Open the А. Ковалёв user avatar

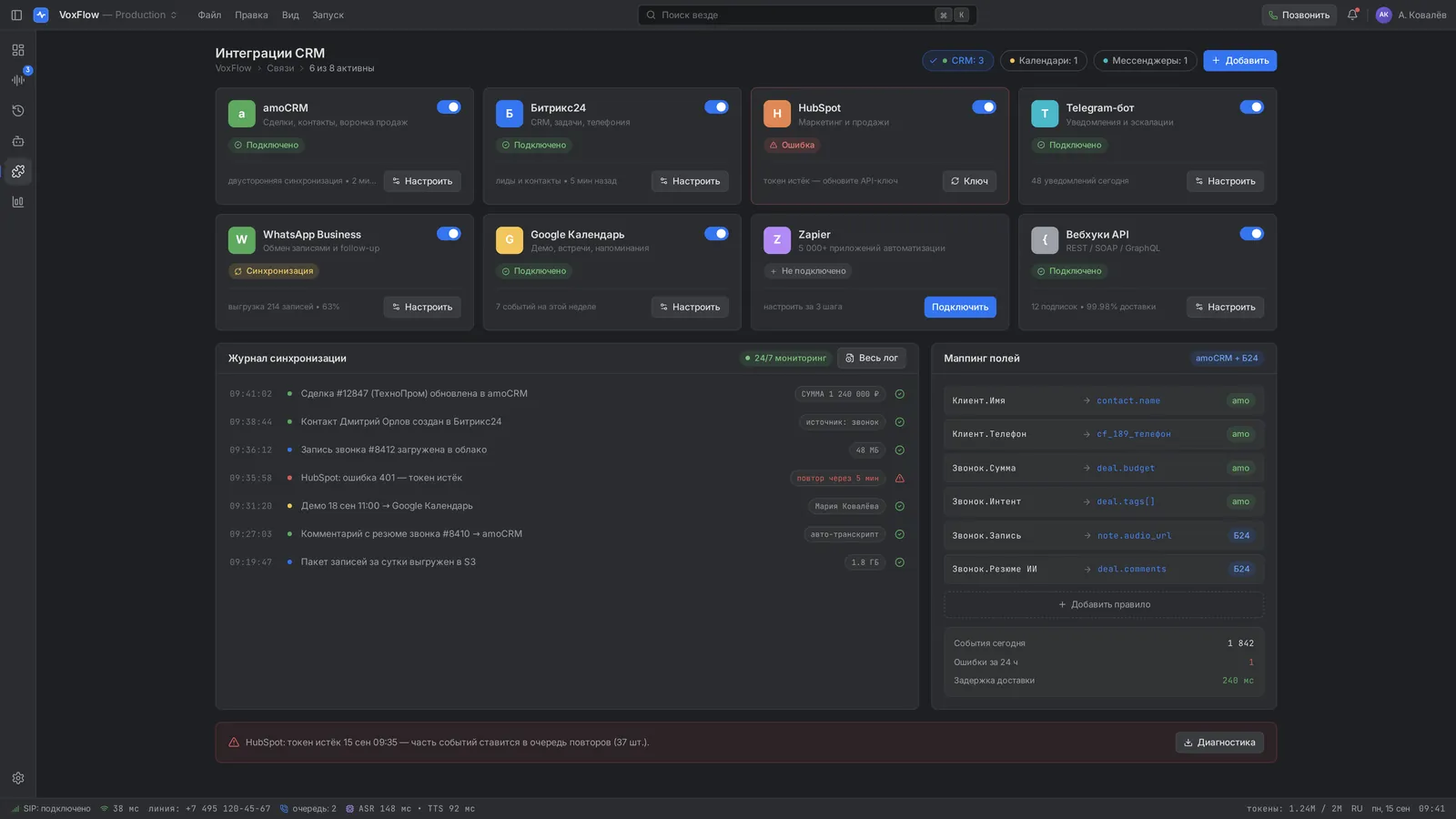(1383, 15)
